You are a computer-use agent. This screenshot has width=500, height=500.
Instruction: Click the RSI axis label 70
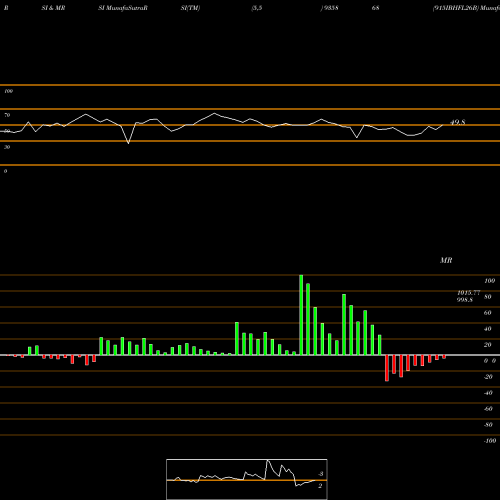[7, 115]
